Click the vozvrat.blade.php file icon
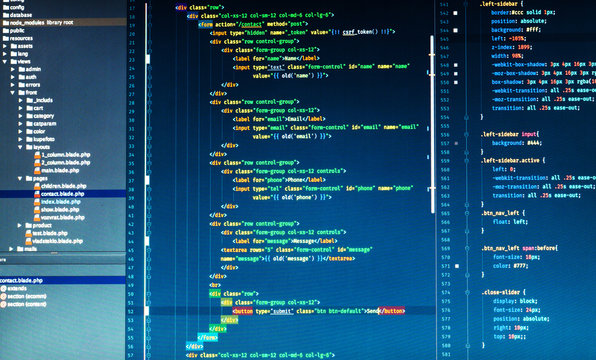This screenshot has height=360, width=596. (x=37, y=217)
